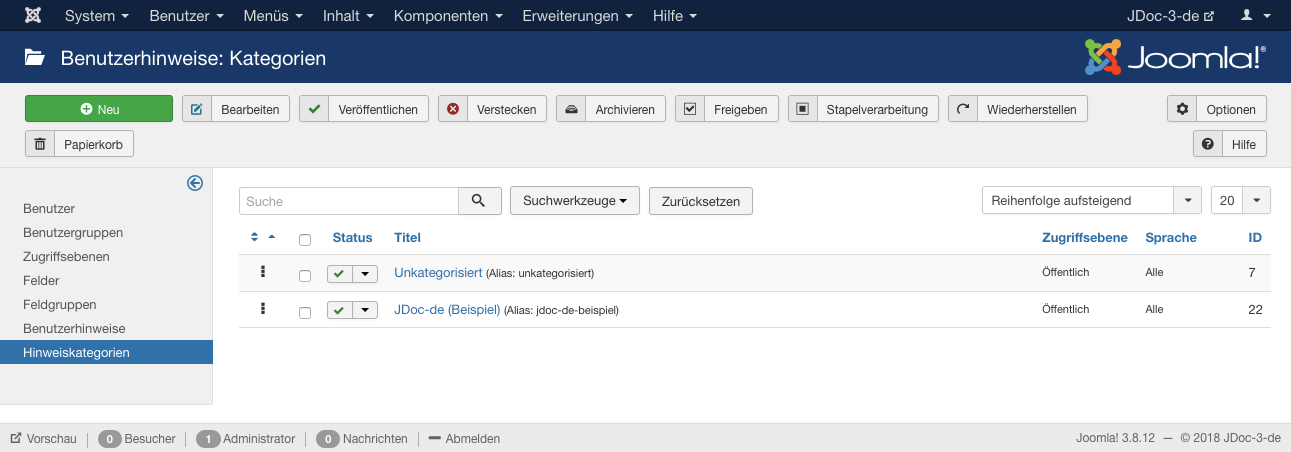Click the Hilfe question mark toolbar button
This screenshot has height=452, width=1291.
pos(1230,144)
